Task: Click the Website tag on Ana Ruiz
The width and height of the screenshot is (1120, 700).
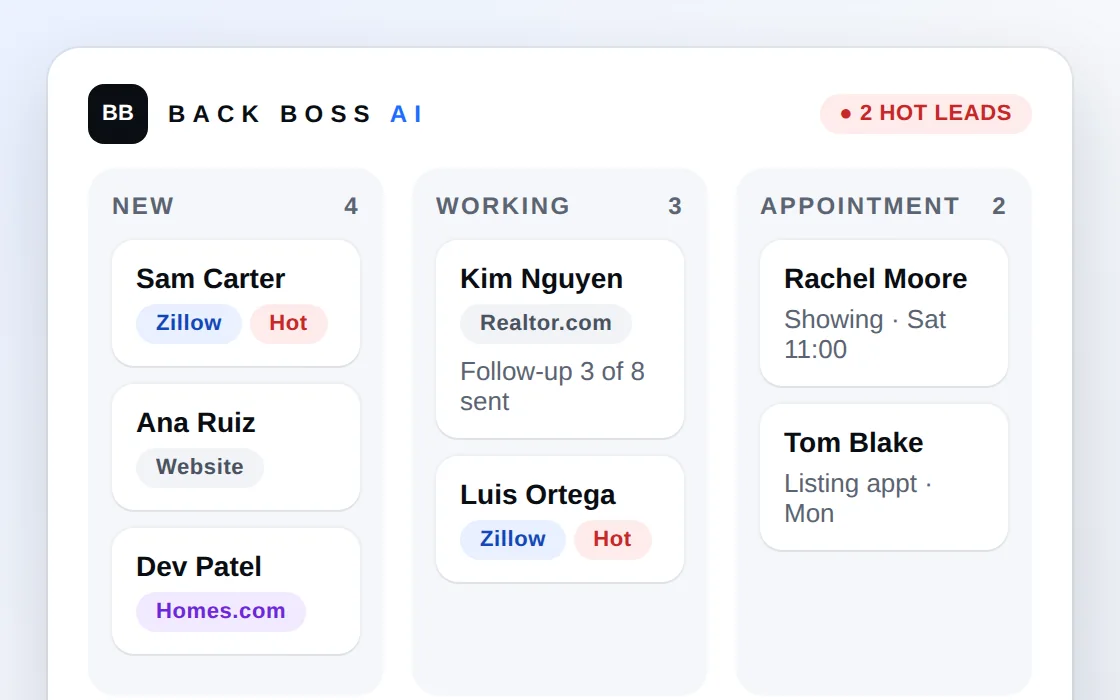Action: click(199, 467)
